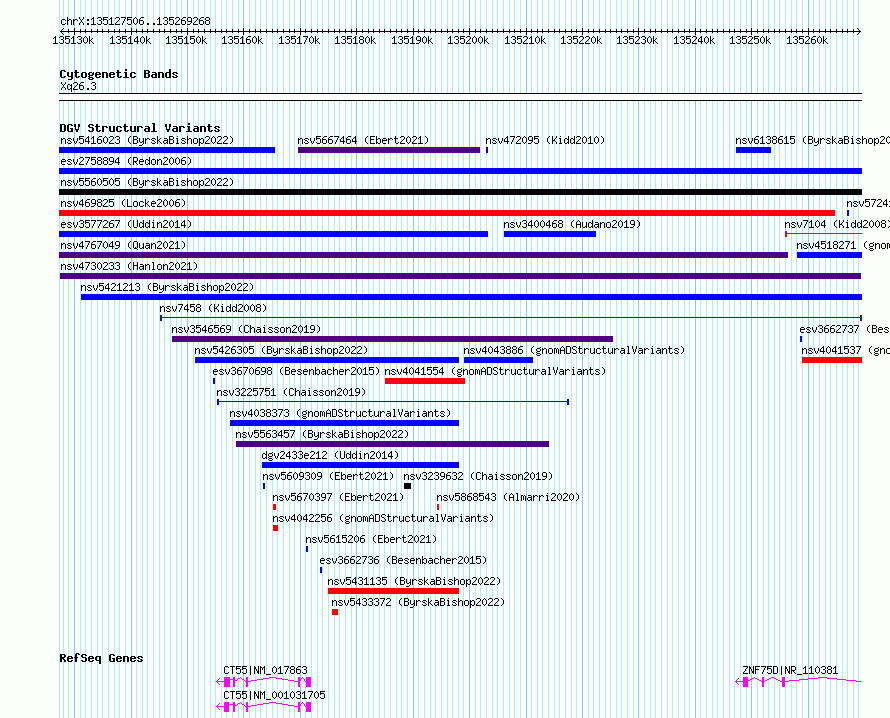Select the CT55|NM_001031705 gene glyph
Image resolution: width=890 pixels, height=718 pixels.
coord(264,707)
